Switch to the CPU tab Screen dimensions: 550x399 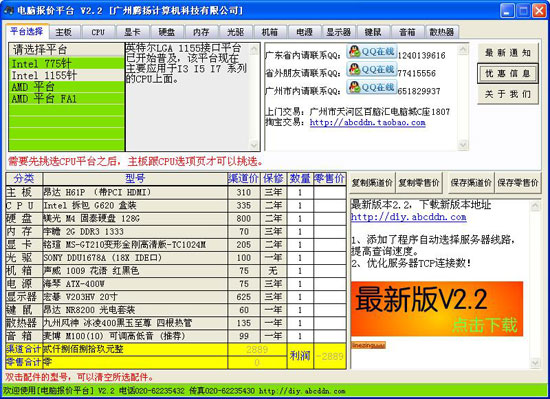click(x=98, y=32)
